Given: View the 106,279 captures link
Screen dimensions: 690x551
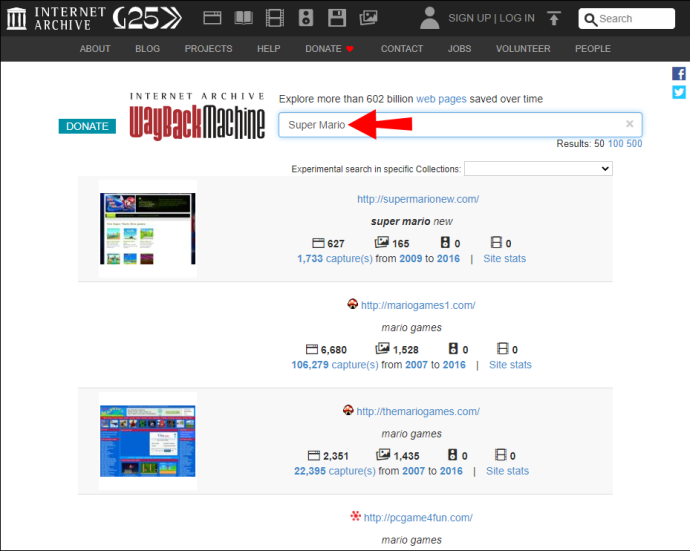Looking at the screenshot, I should click(x=335, y=364).
